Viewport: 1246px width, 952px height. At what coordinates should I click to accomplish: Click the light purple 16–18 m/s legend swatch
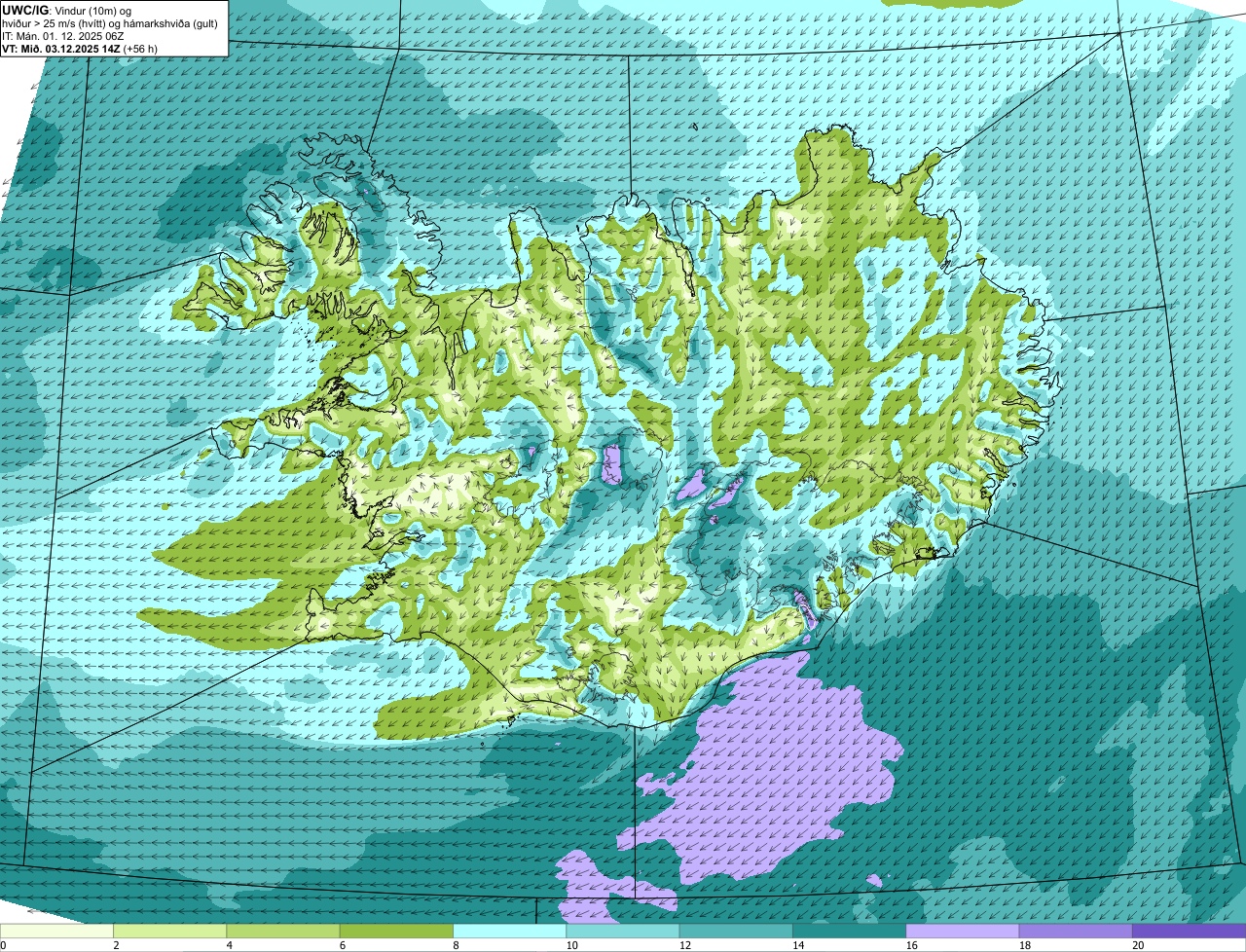(963, 931)
